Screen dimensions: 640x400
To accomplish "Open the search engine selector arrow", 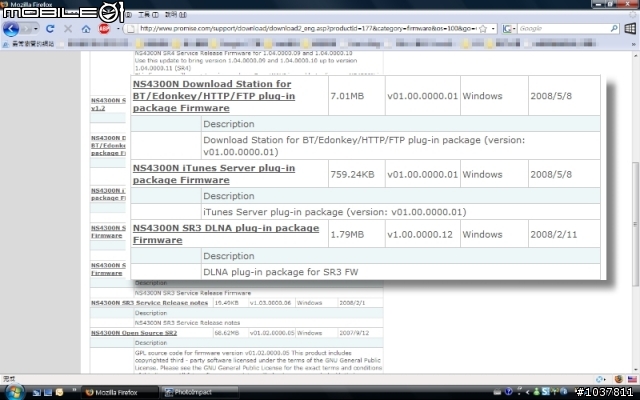I will [x=514, y=29].
